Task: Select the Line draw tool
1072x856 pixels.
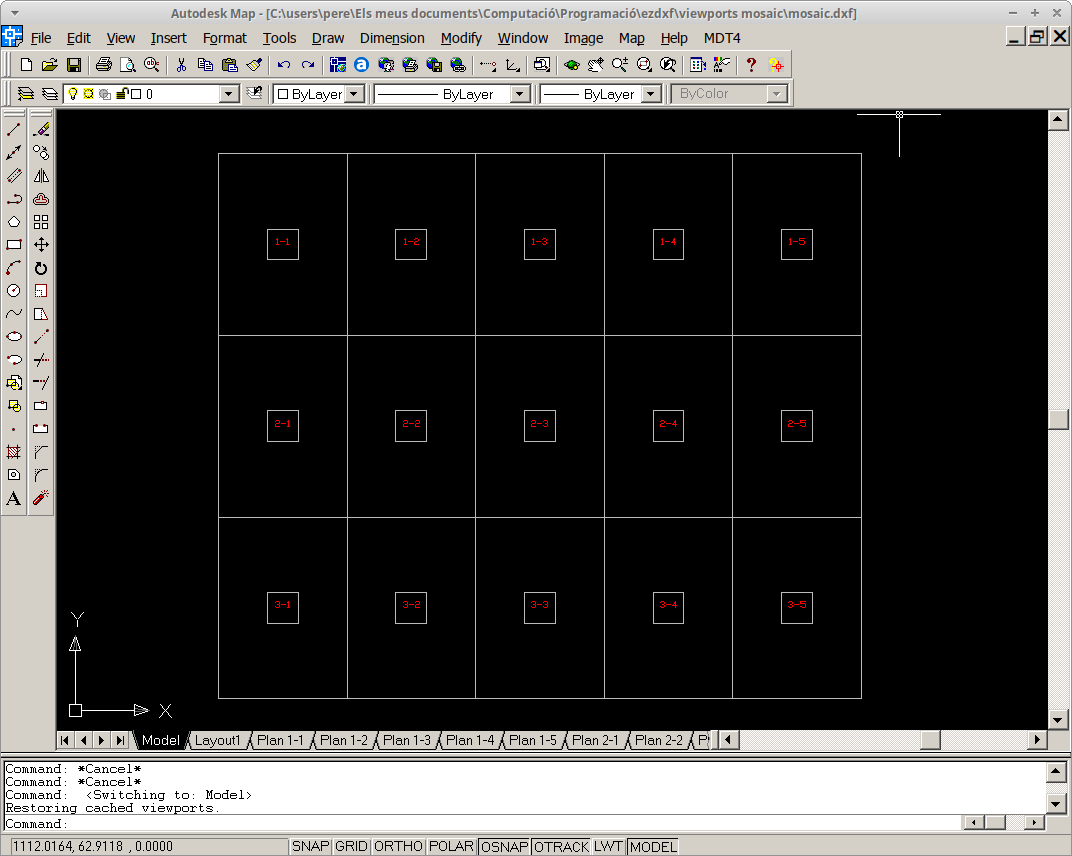Action: point(14,129)
